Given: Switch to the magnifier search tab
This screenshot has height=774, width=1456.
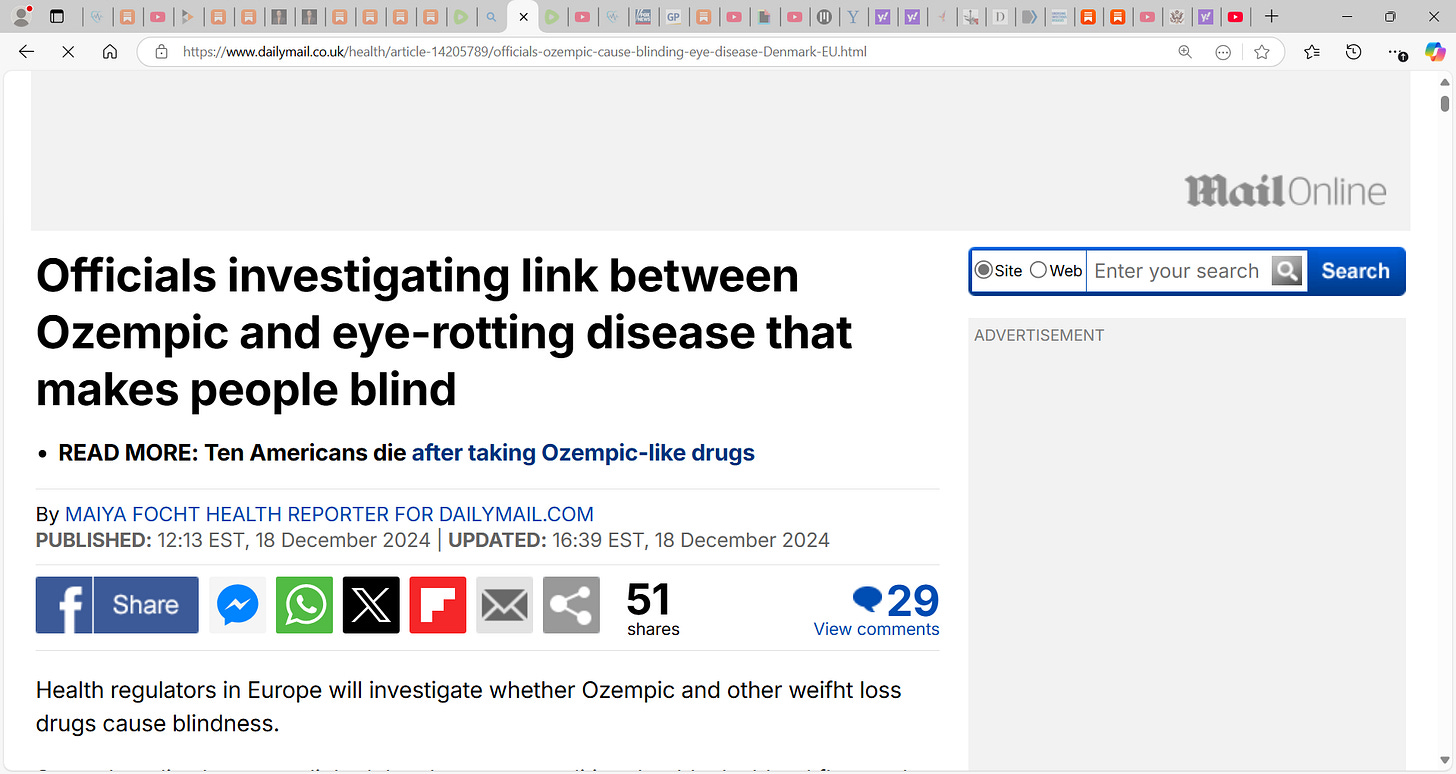Looking at the screenshot, I should [x=491, y=17].
